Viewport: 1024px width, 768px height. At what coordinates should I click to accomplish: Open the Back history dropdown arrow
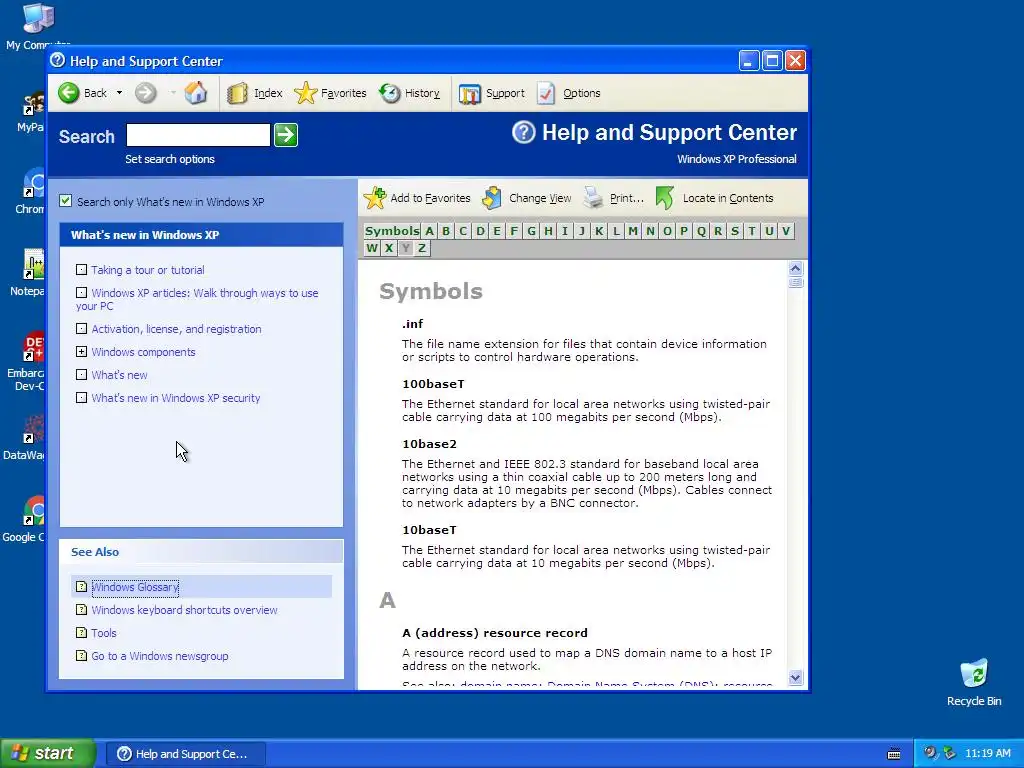click(x=119, y=93)
